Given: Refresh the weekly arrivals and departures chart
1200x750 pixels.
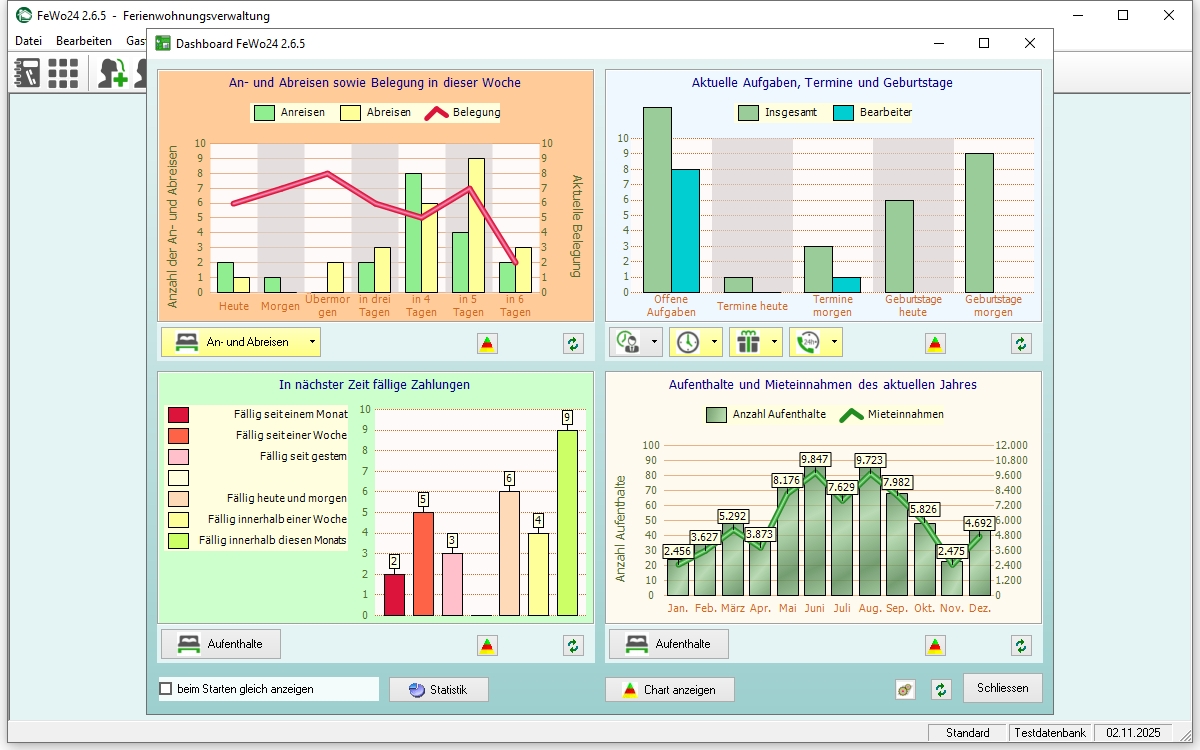Looking at the screenshot, I should pyautogui.click(x=573, y=344).
